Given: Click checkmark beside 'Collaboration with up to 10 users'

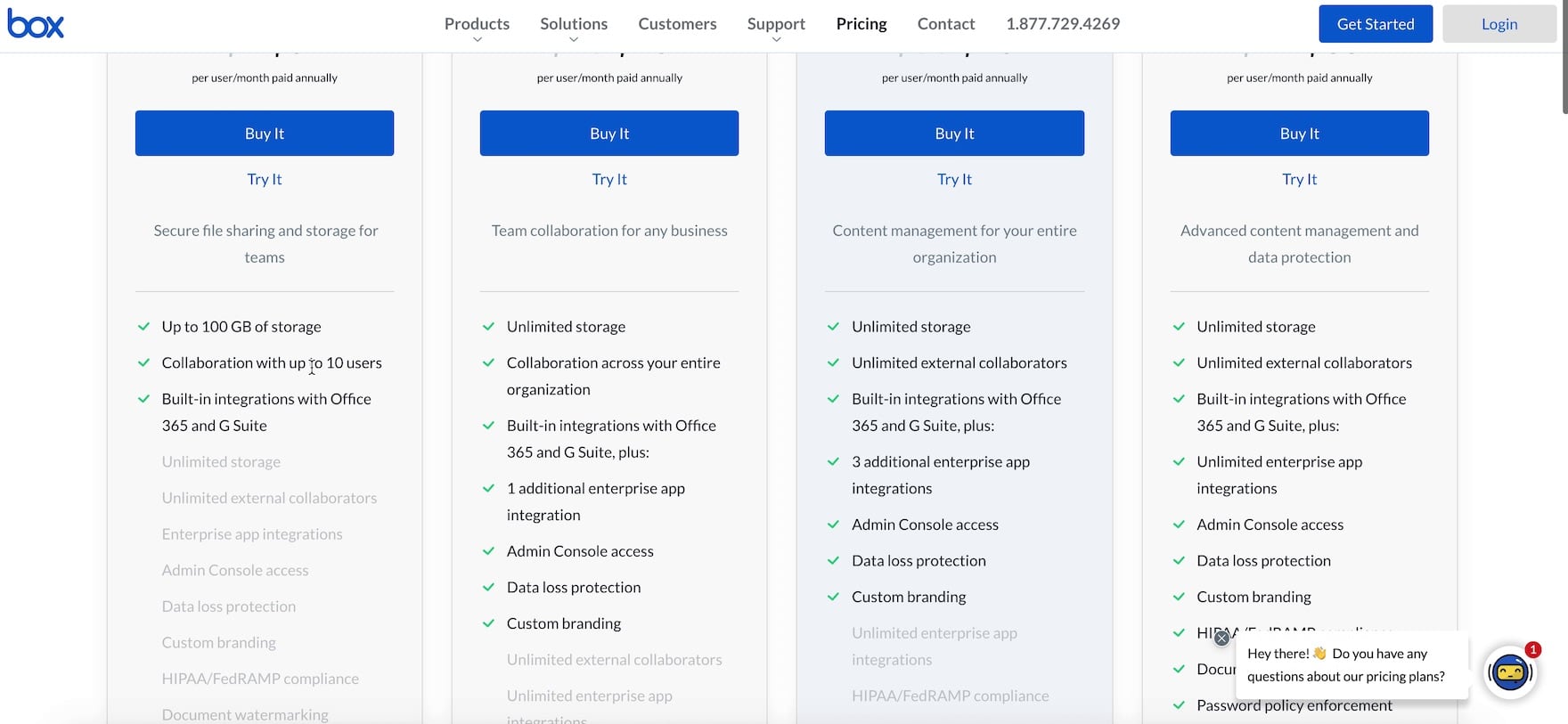Looking at the screenshot, I should [x=143, y=362].
